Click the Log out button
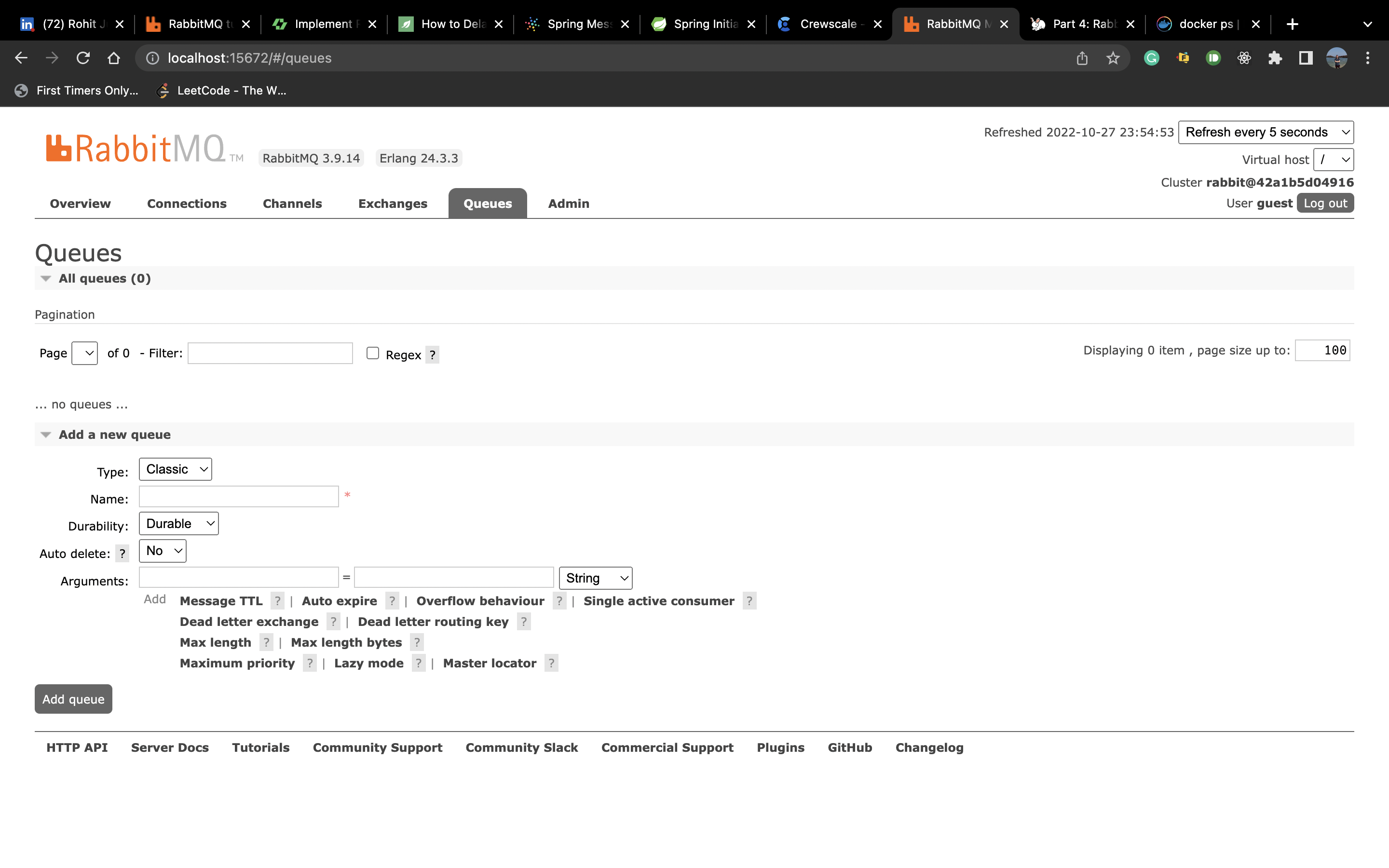This screenshot has height=868, width=1389. point(1325,203)
